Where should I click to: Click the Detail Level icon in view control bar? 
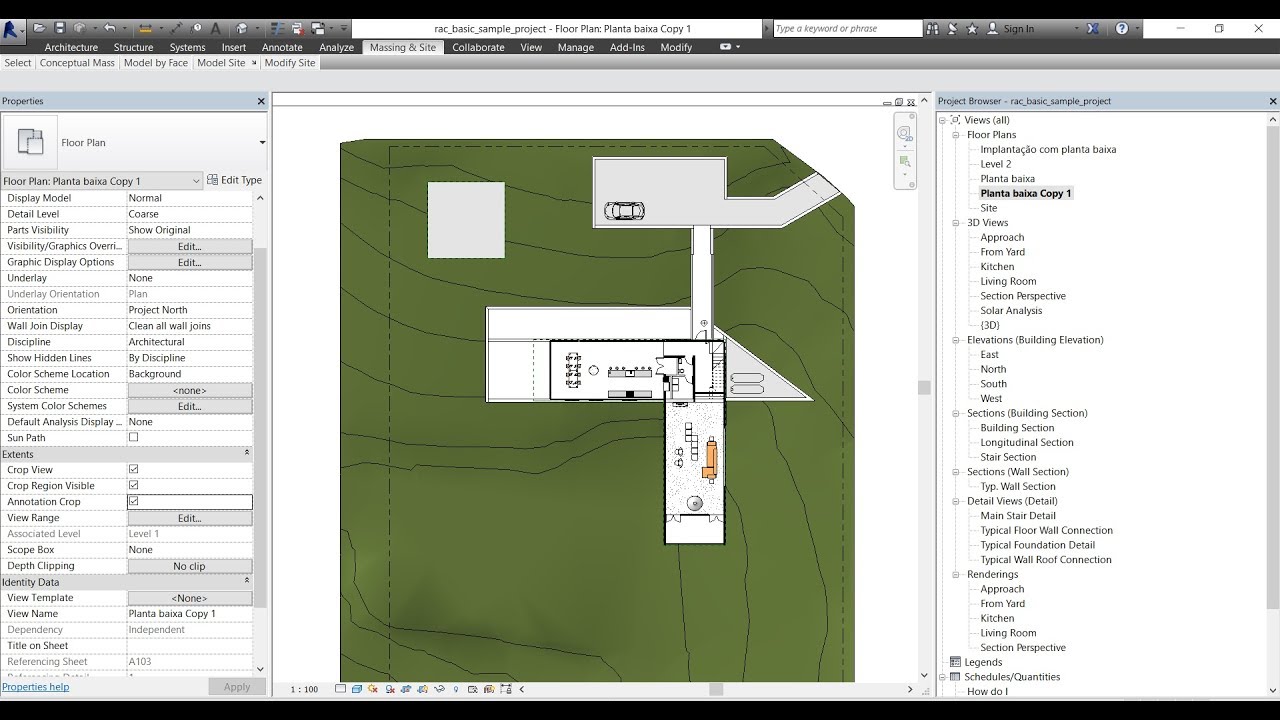pyautogui.click(x=341, y=689)
